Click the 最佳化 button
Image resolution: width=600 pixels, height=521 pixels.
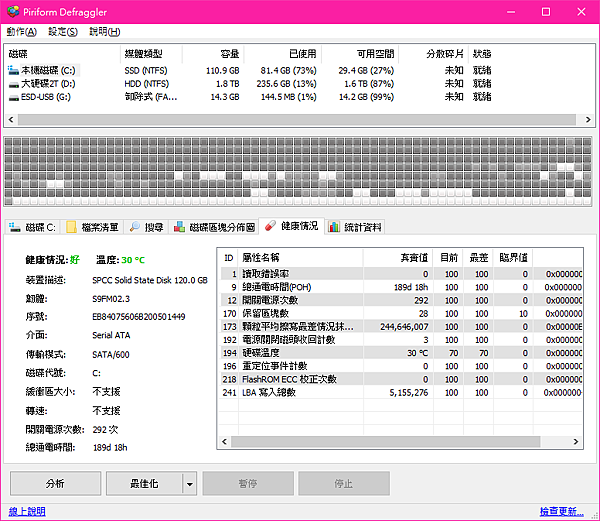pyautogui.click(x=144, y=484)
